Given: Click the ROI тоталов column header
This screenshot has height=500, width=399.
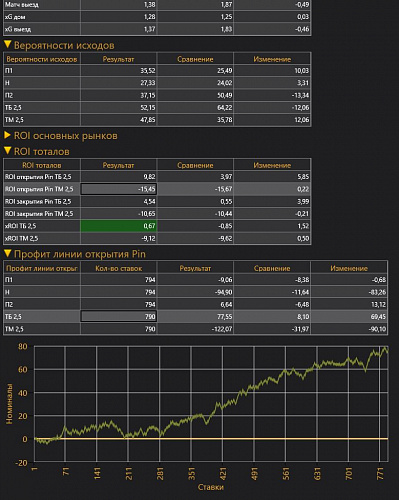Looking at the screenshot, I should 42,165.
